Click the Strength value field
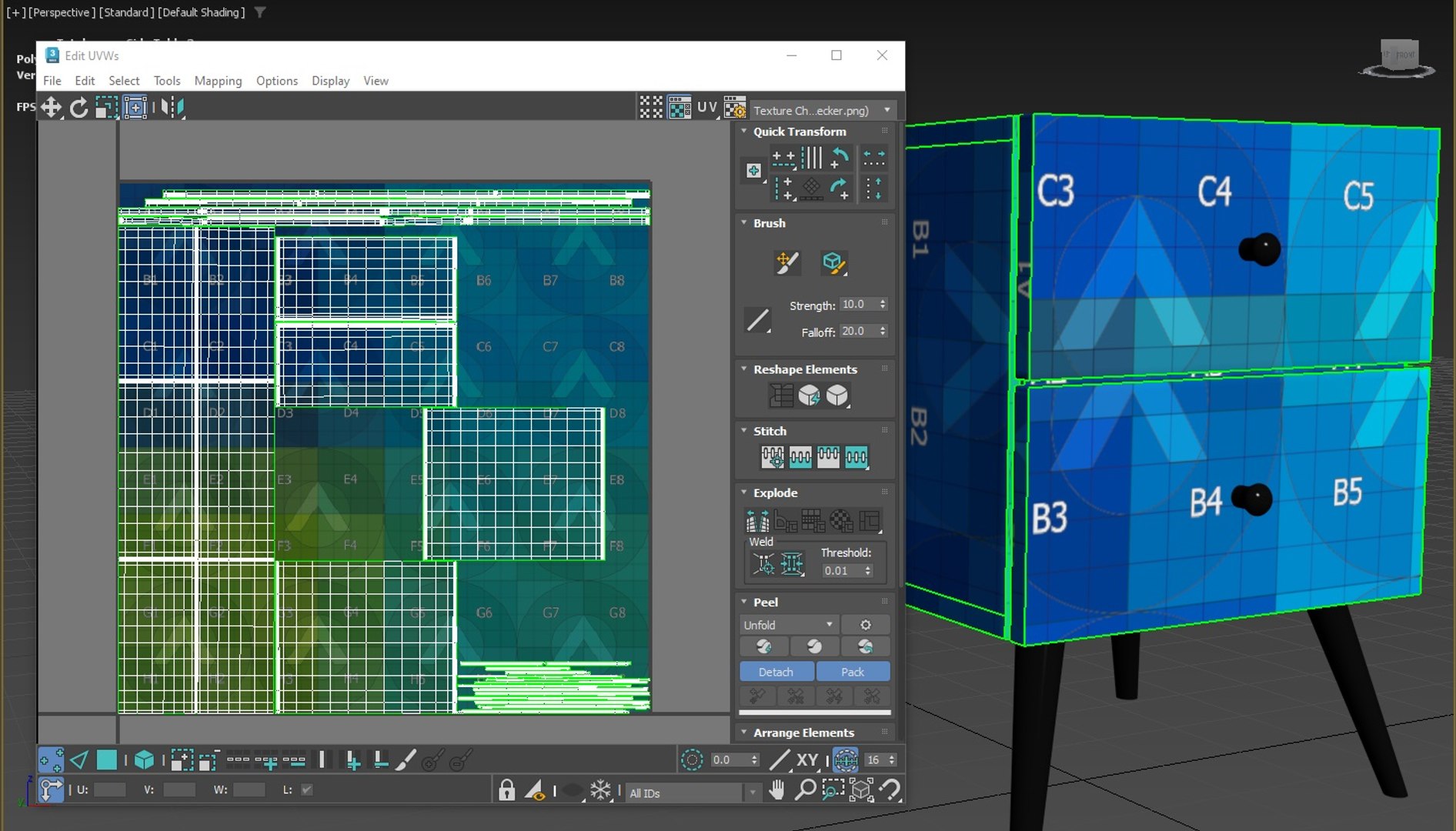 click(x=858, y=305)
